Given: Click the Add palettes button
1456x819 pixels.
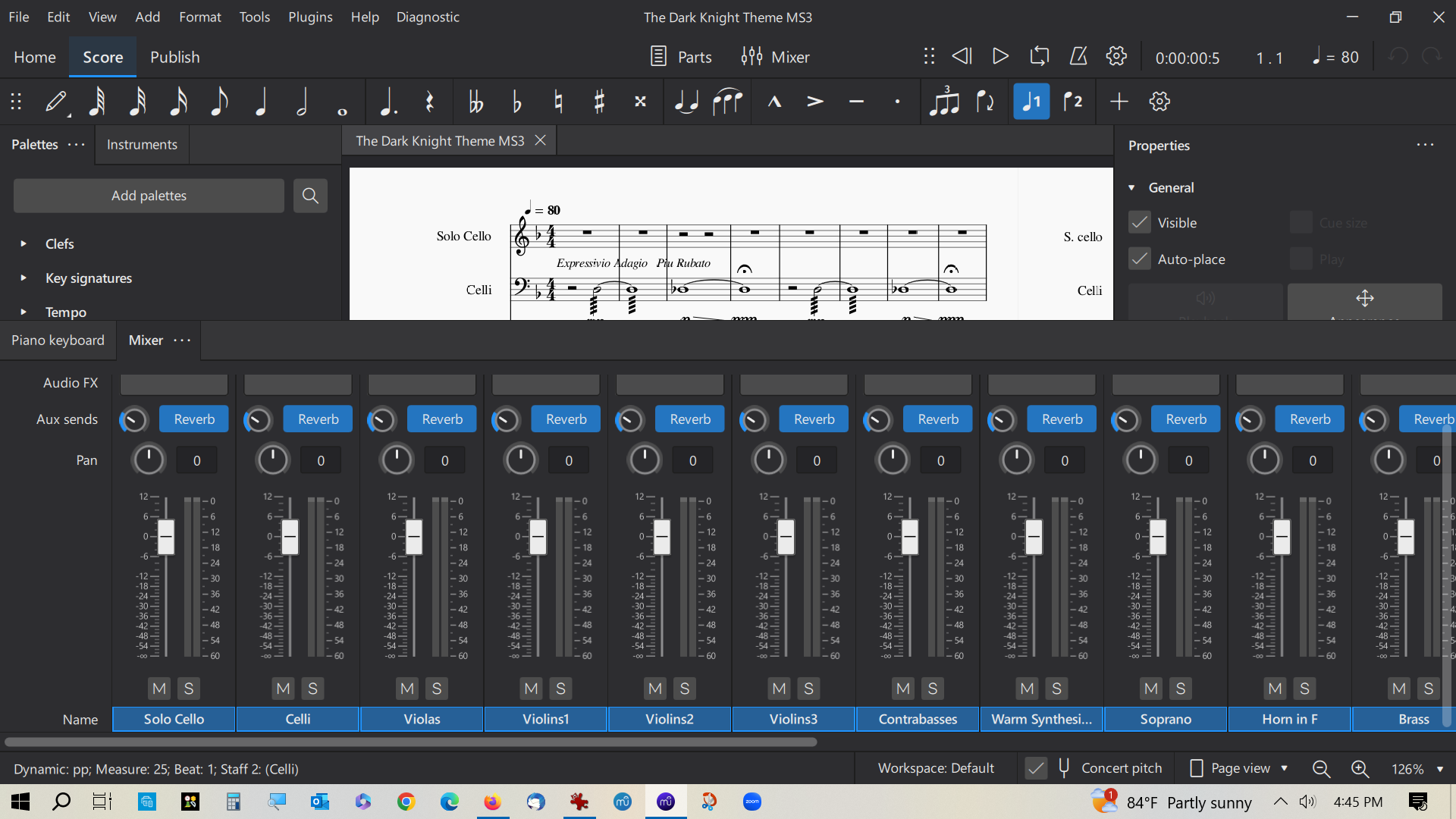Looking at the screenshot, I should point(148,195).
